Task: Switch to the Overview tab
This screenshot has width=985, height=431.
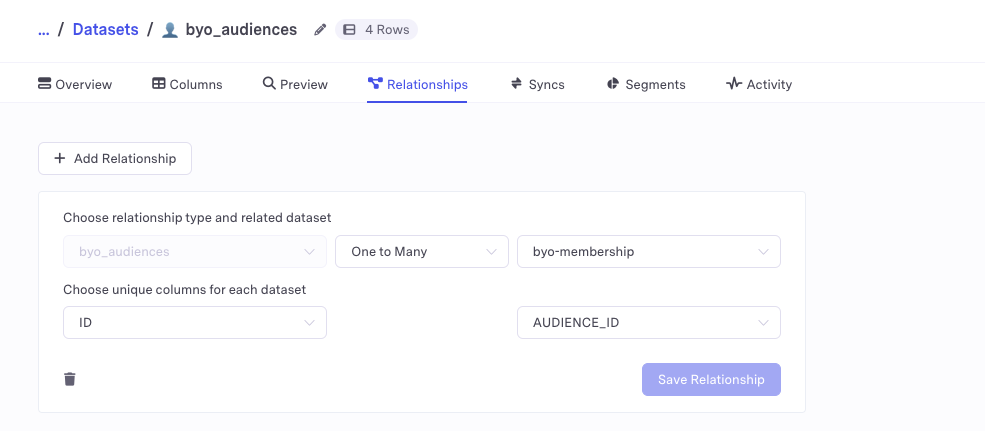Action: tap(75, 85)
